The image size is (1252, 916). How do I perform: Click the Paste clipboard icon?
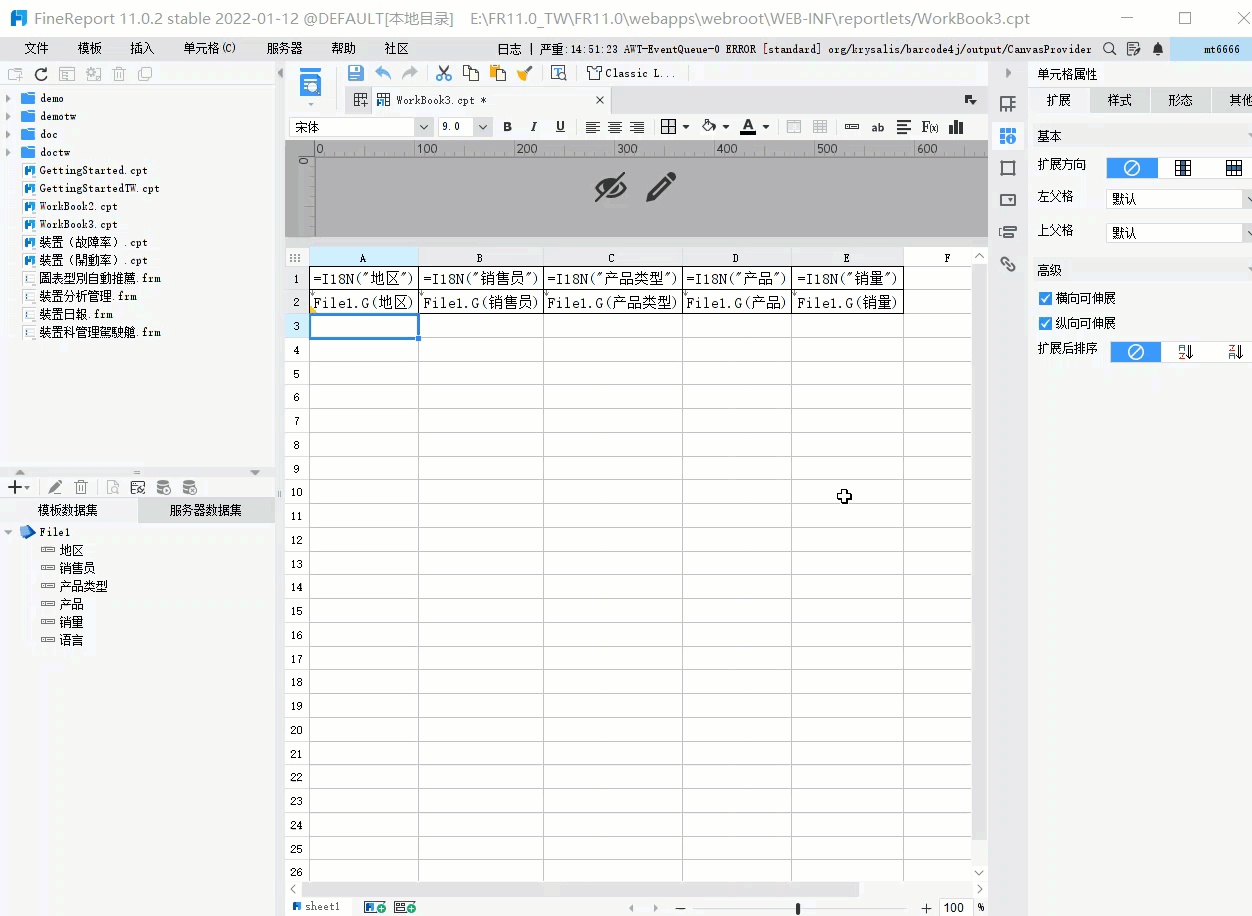coord(497,73)
